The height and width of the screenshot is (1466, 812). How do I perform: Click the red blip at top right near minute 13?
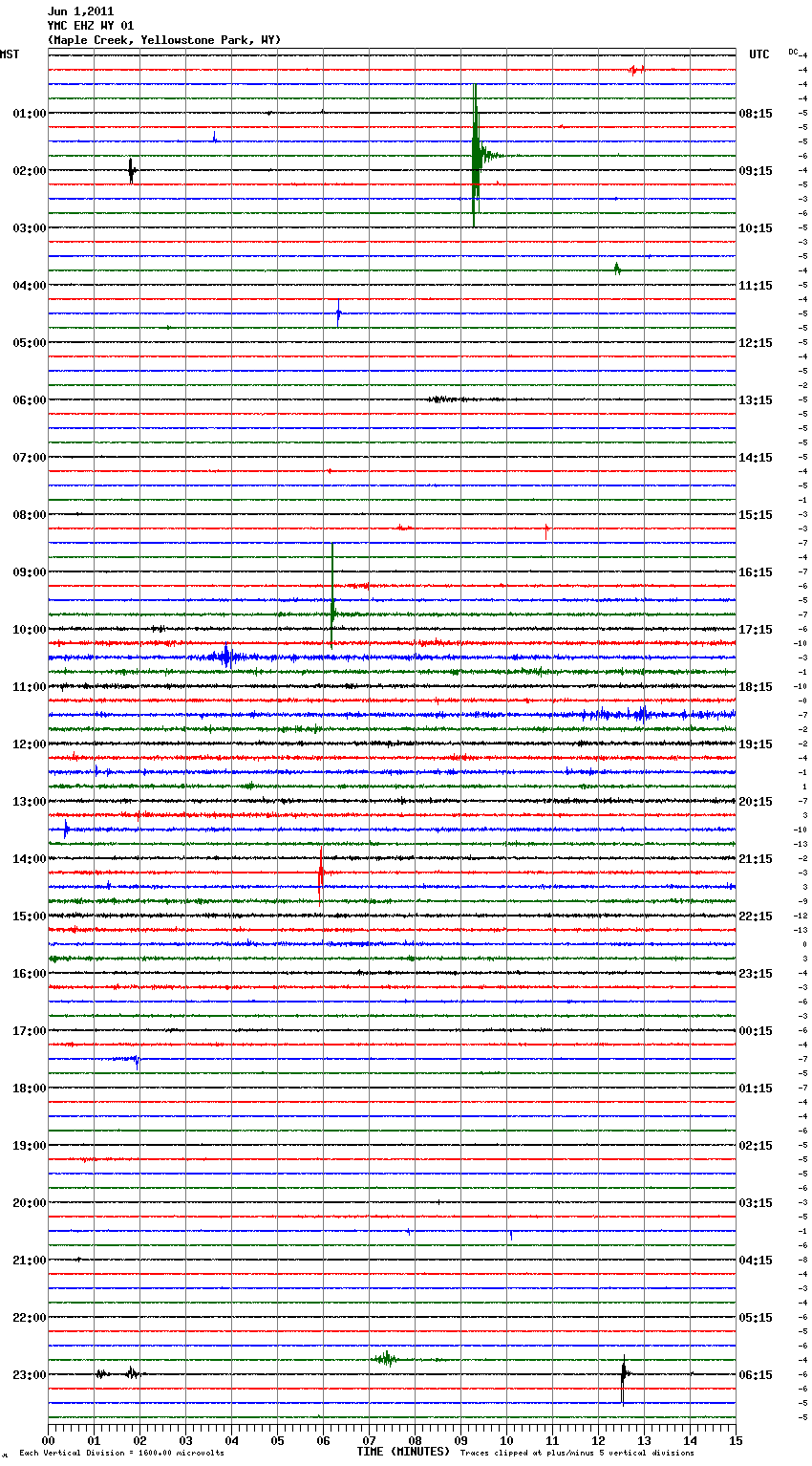pyautogui.click(x=636, y=69)
